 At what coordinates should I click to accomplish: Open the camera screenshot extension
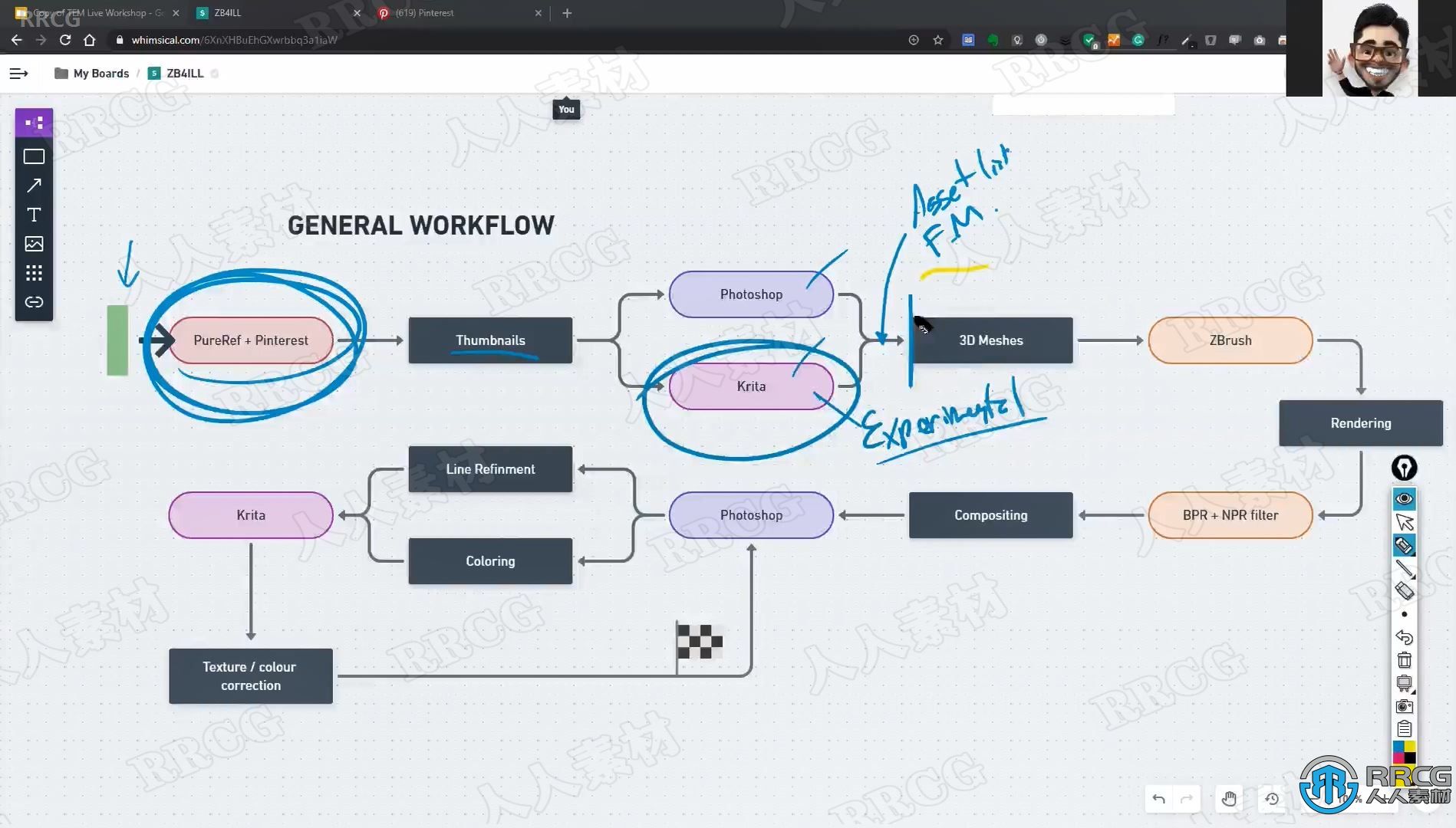1260,40
